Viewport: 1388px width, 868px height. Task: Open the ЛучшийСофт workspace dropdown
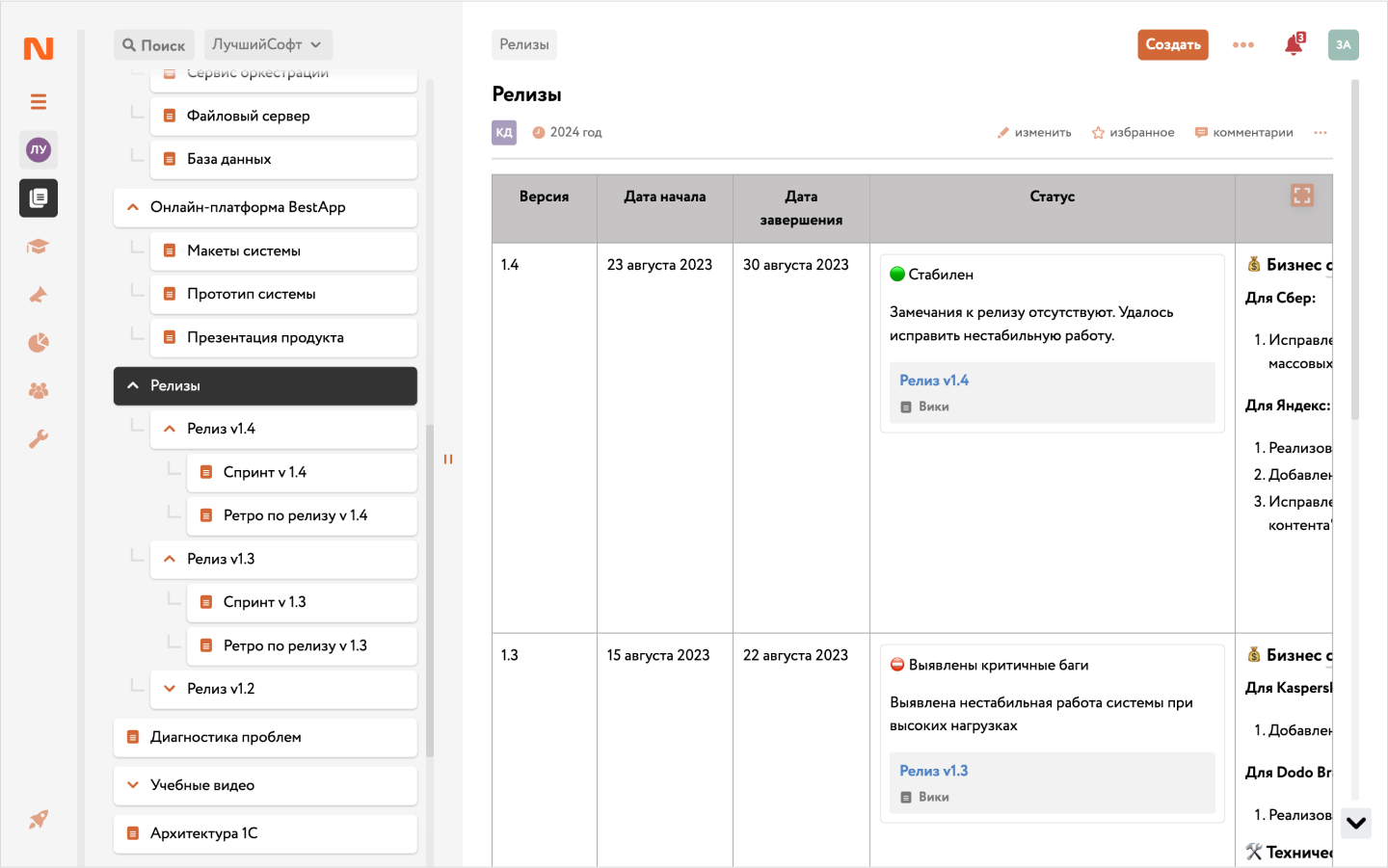[x=267, y=44]
